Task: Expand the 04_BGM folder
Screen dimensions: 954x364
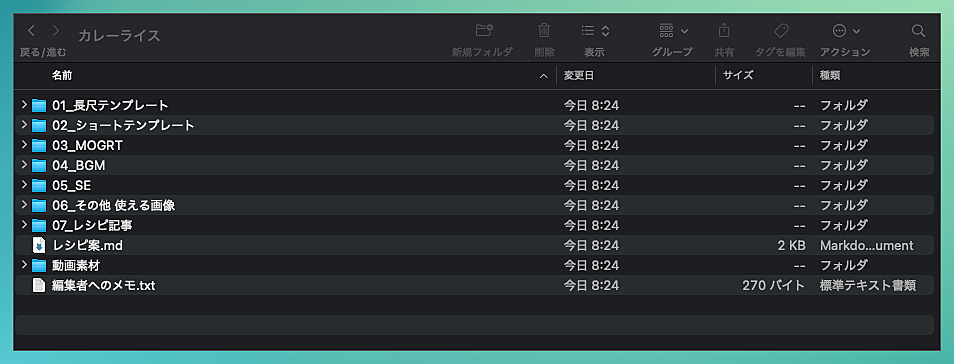Action: (24, 166)
